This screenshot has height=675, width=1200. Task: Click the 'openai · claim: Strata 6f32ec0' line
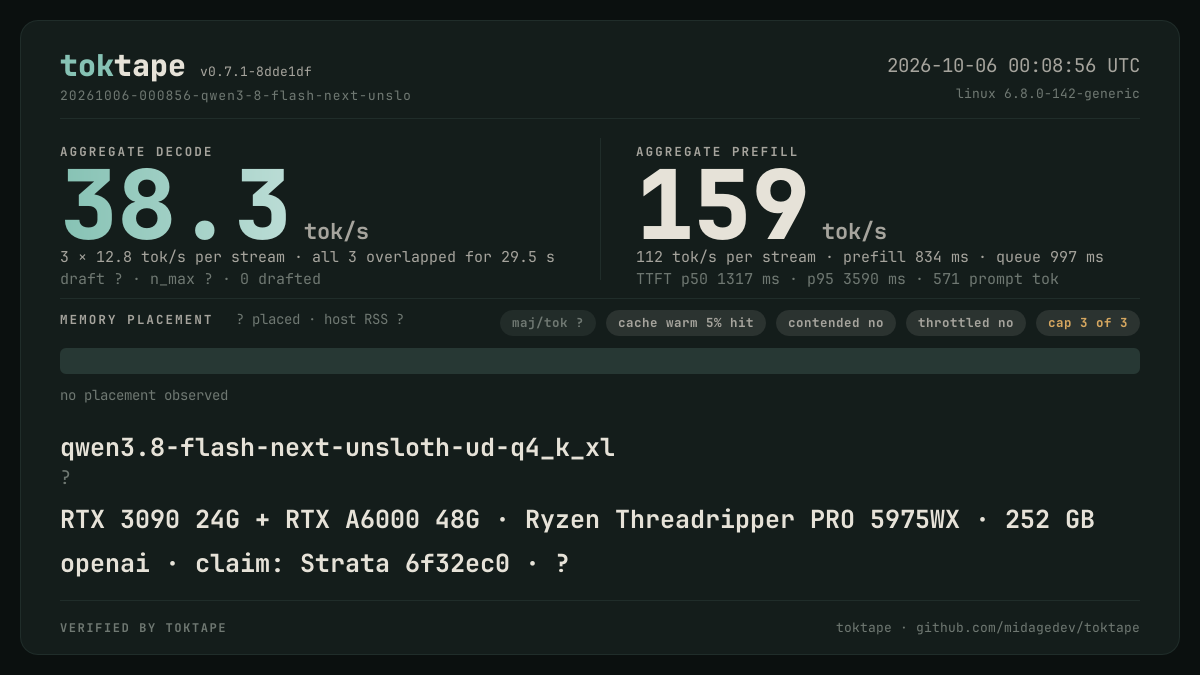click(x=314, y=563)
